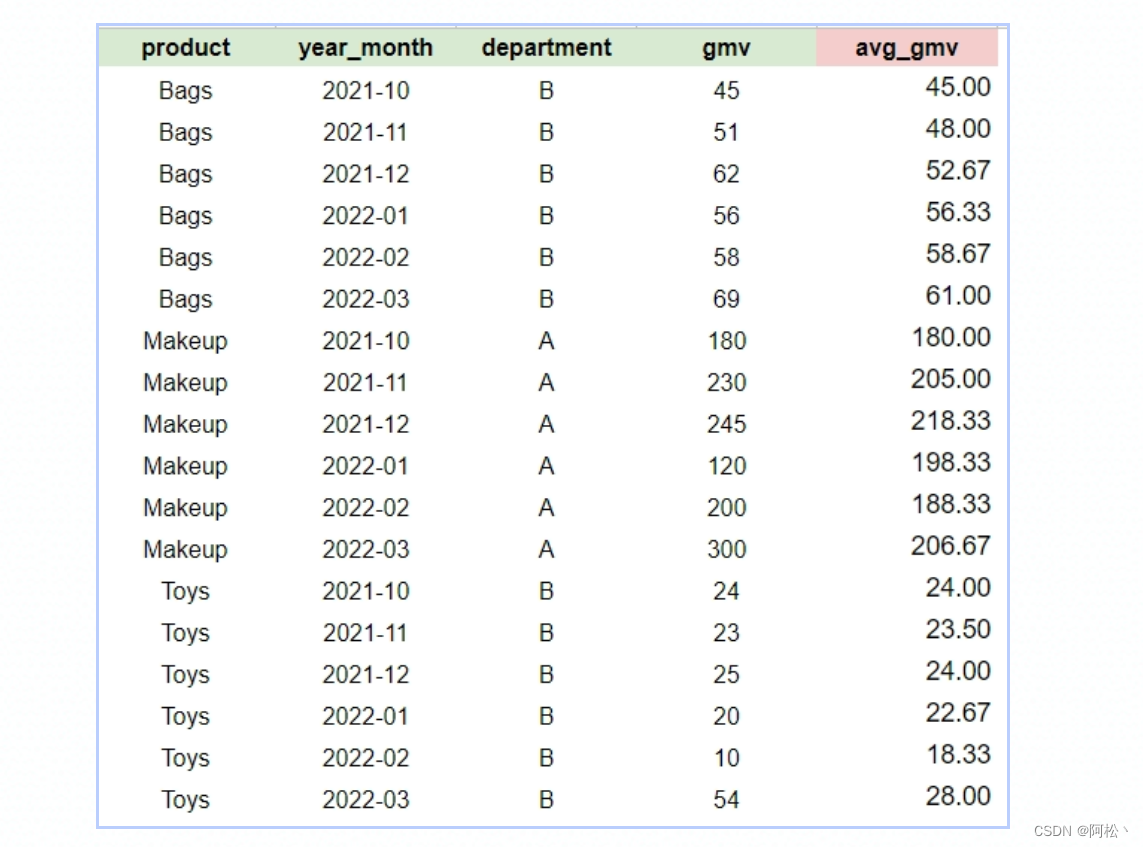This screenshot has height=847, width=1143.
Task: Select the avg_gmv value 18.33
Action: 957,755
